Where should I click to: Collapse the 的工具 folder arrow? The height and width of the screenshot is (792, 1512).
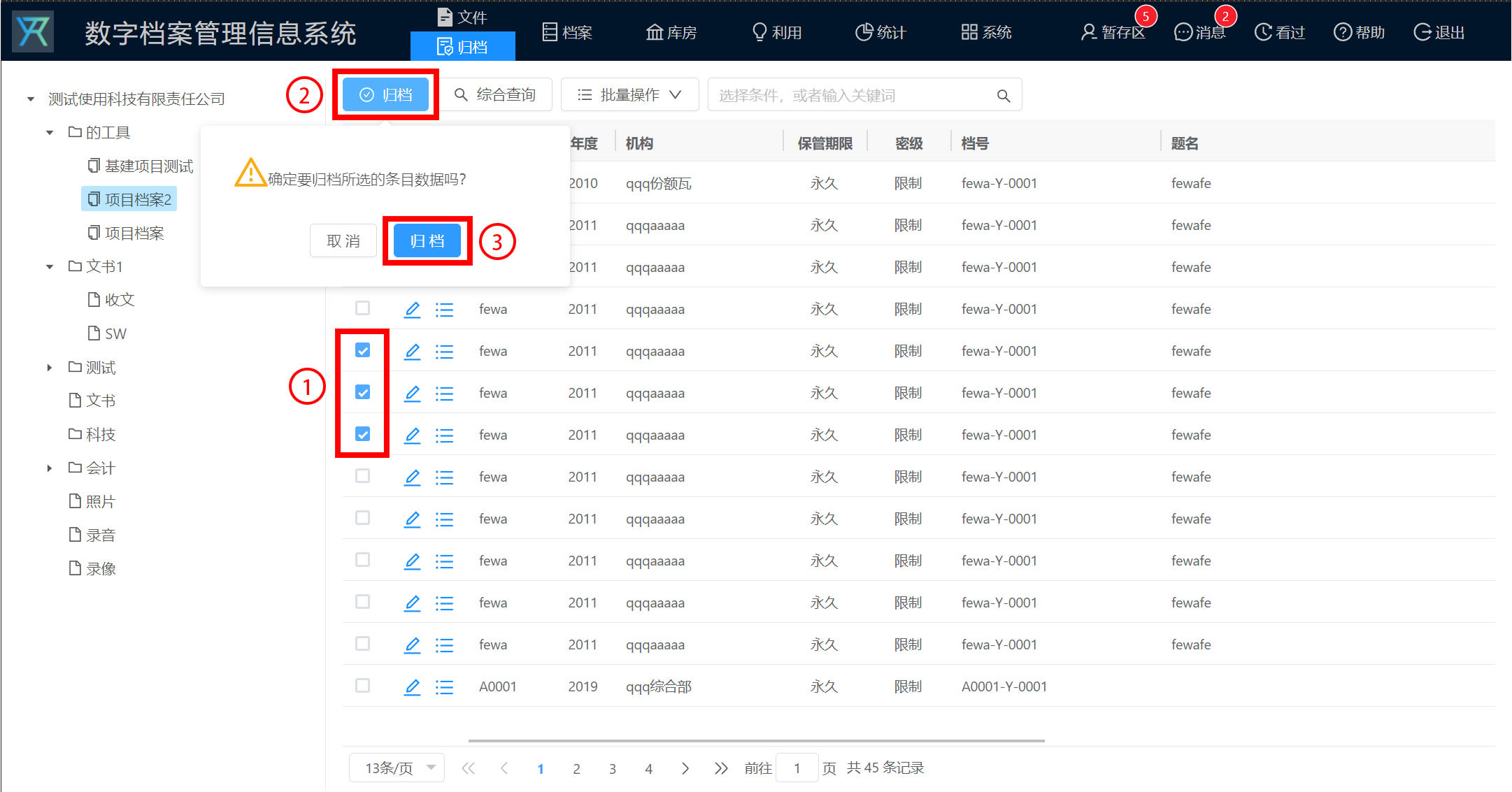coord(50,133)
